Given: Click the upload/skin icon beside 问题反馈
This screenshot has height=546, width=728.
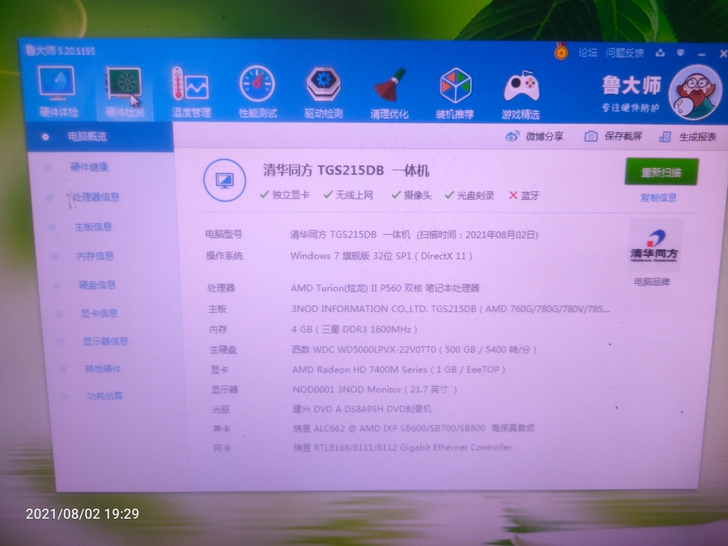Looking at the screenshot, I should (660, 53).
